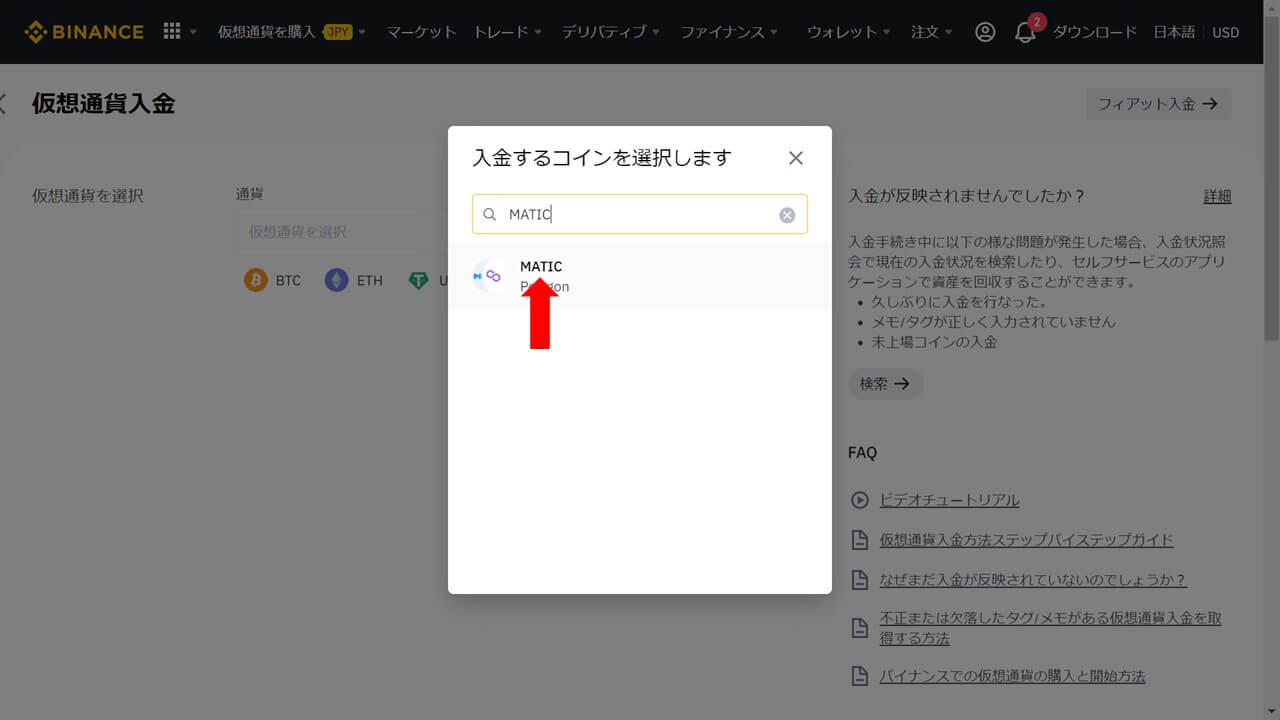Expand the ファイナンス menu
The image size is (1280, 720).
tap(730, 32)
